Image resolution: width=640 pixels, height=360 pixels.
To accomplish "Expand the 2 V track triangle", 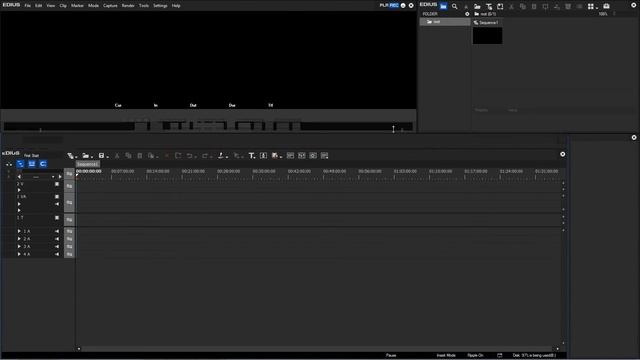I will click(x=19, y=190).
